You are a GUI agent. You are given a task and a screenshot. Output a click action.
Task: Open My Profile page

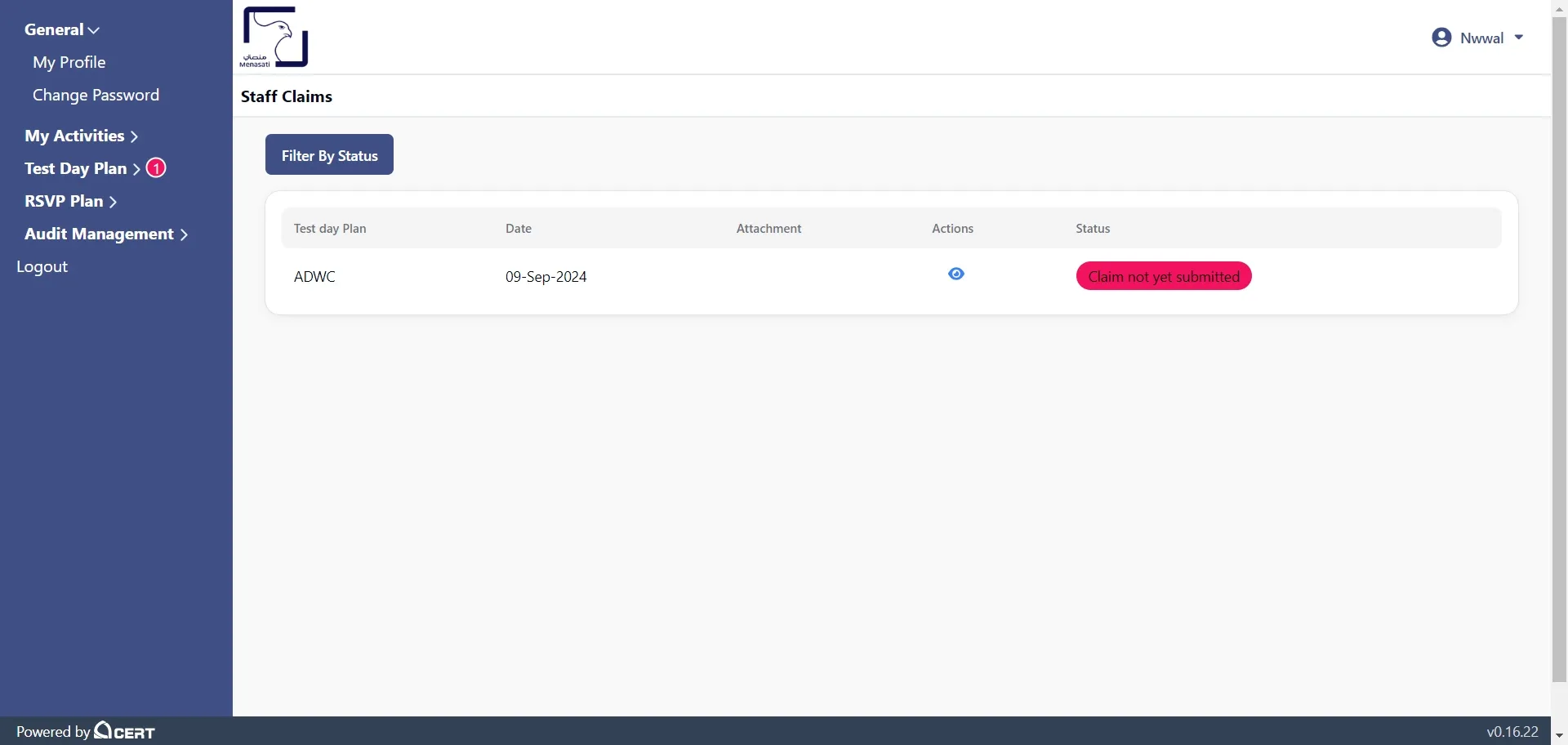point(69,63)
